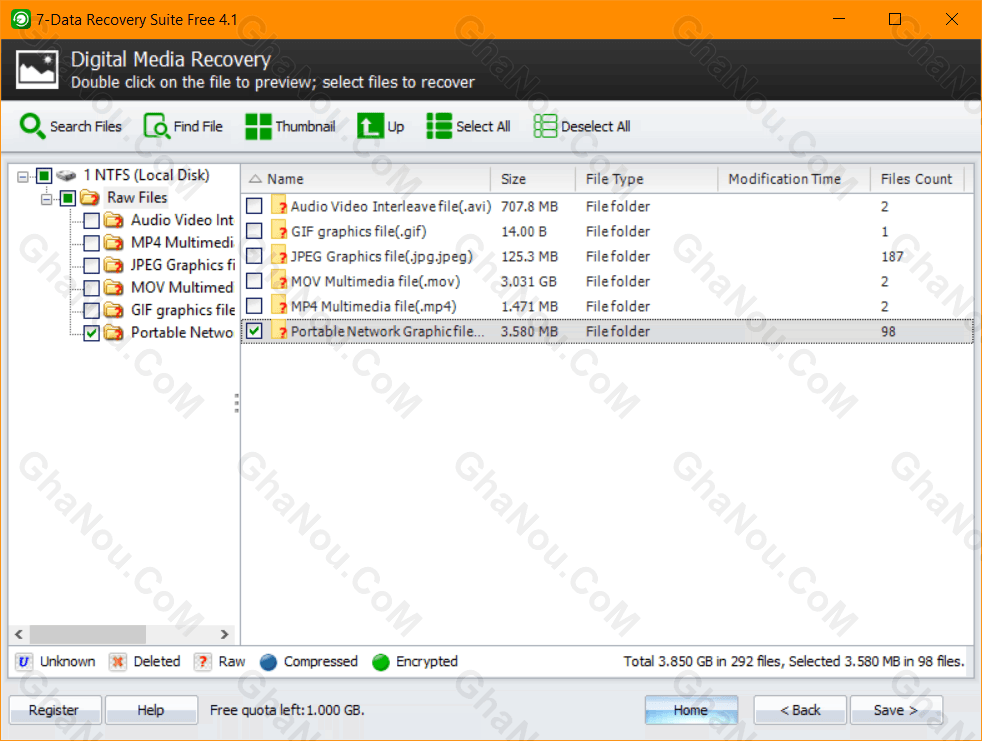982x741 pixels.
Task: Click the Save > button
Action: click(896, 710)
